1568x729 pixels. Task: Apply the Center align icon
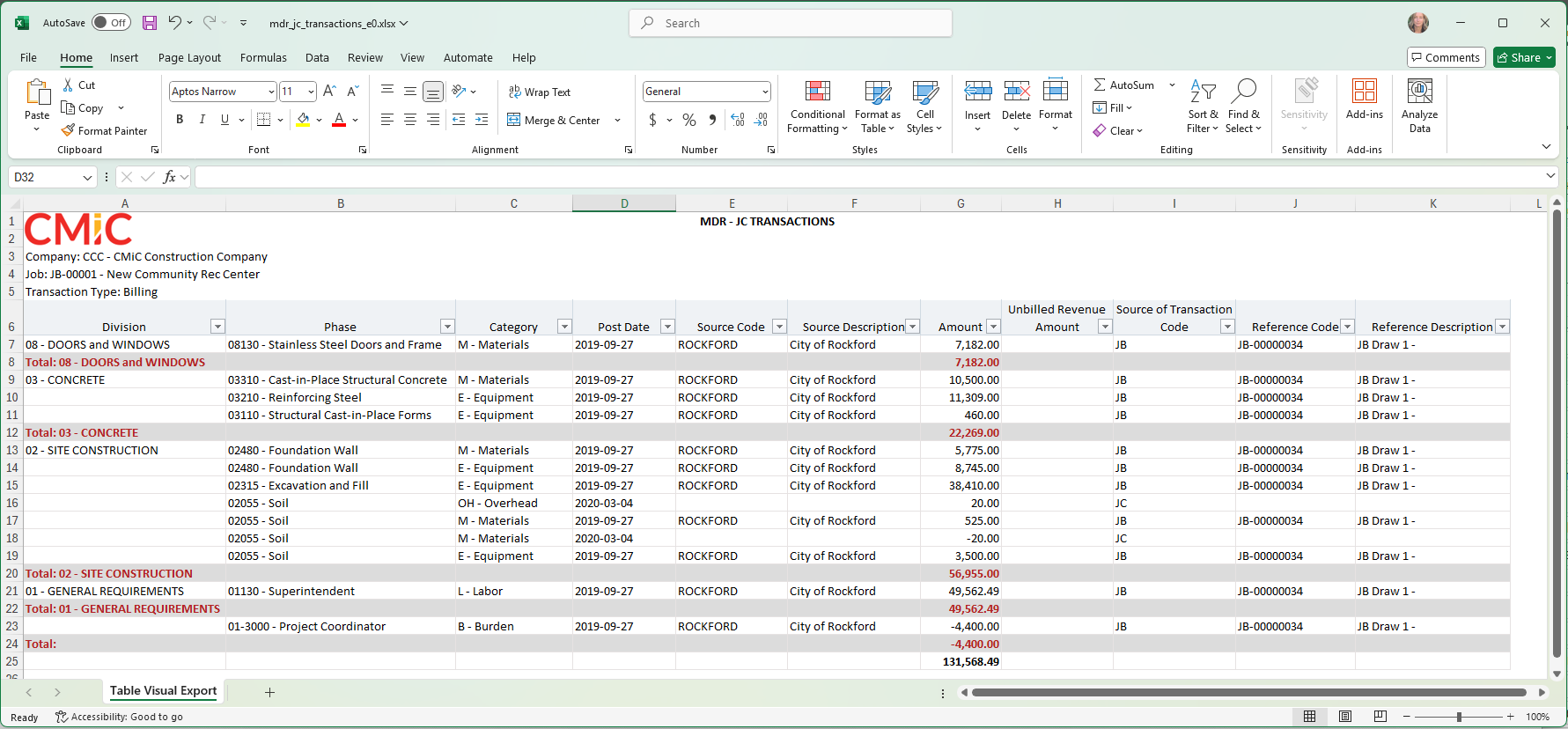[x=410, y=120]
